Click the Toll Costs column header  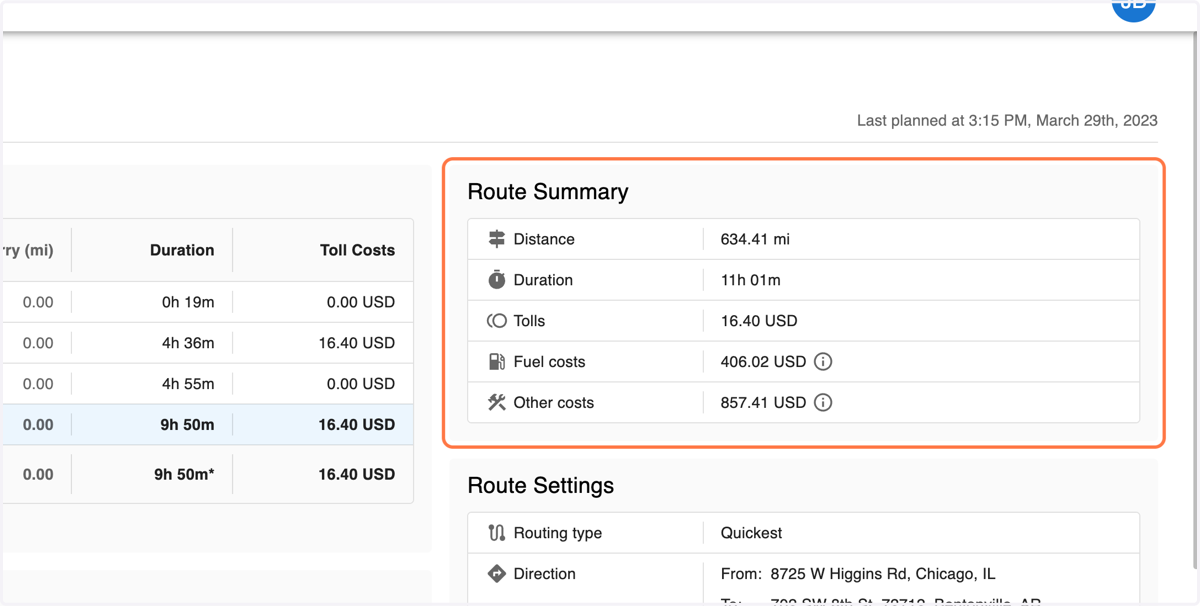coord(357,250)
